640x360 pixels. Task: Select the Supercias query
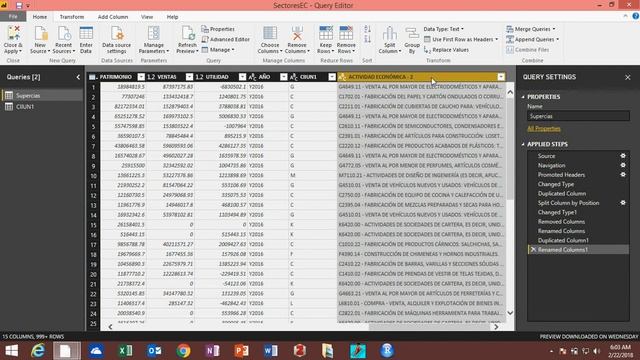(x=42, y=96)
